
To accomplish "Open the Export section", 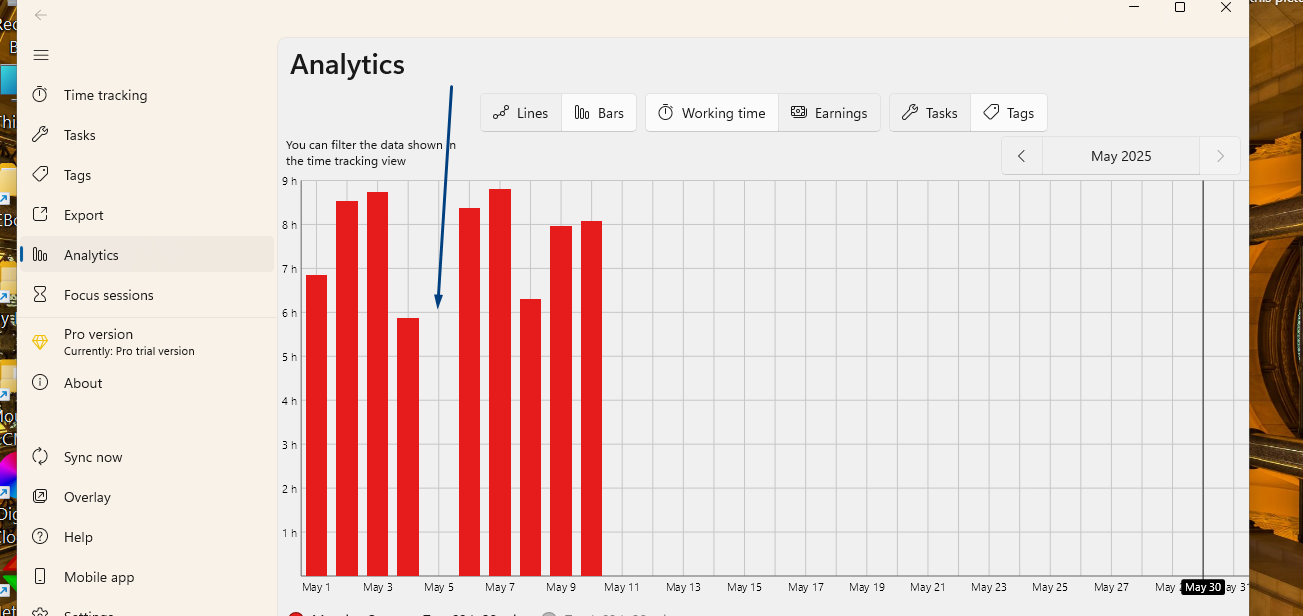I will point(83,215).
